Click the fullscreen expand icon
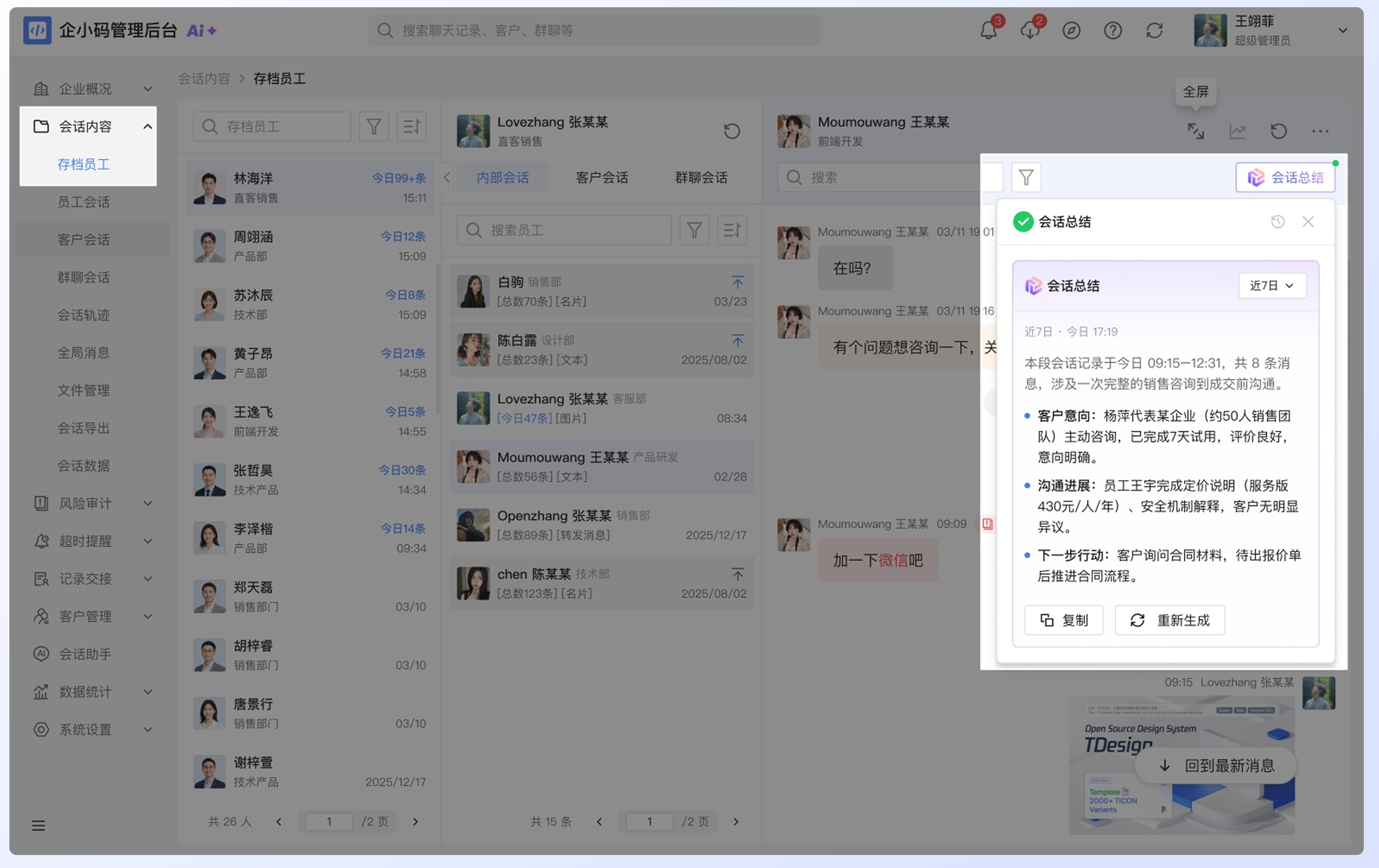 pos(1196,131)
